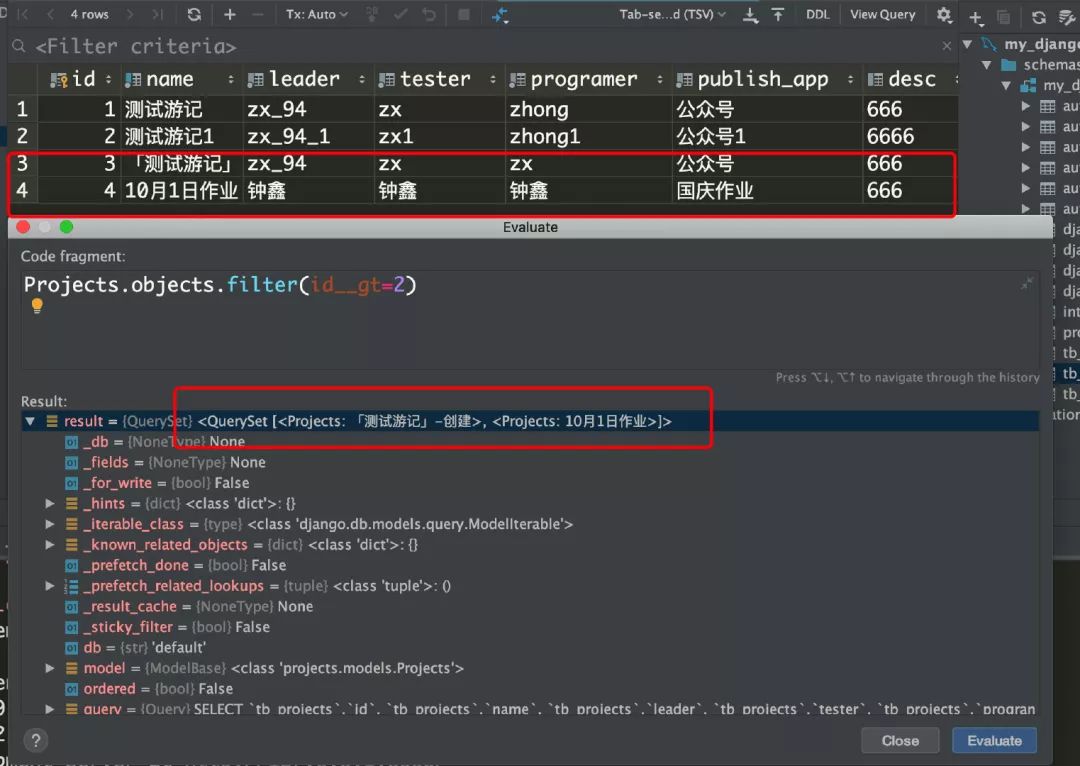Reload the table data with refresh icon
The width and height of the screenshot is (1080, 766).
point(194,14)
